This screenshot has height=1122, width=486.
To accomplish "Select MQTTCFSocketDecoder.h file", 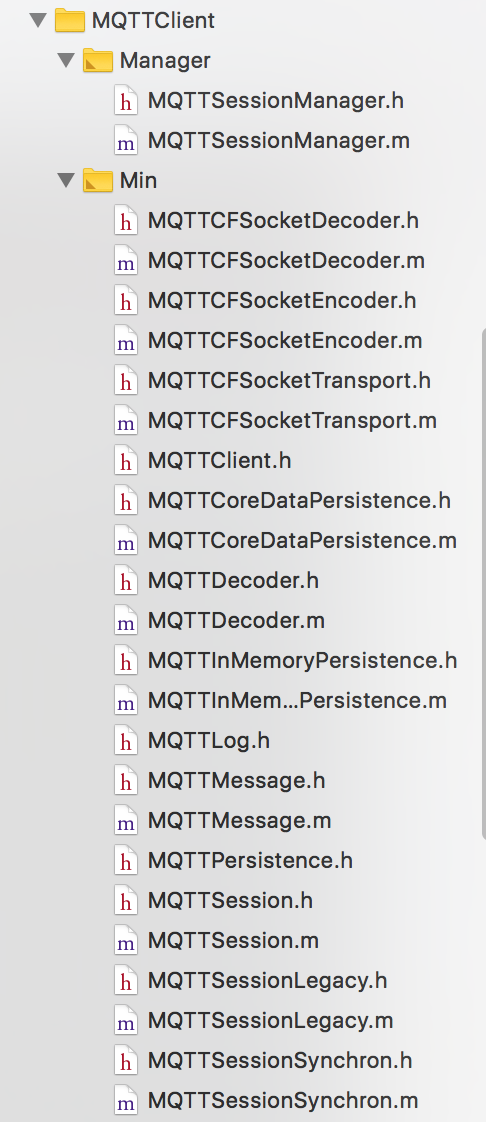I will click(x=283, y=220).
